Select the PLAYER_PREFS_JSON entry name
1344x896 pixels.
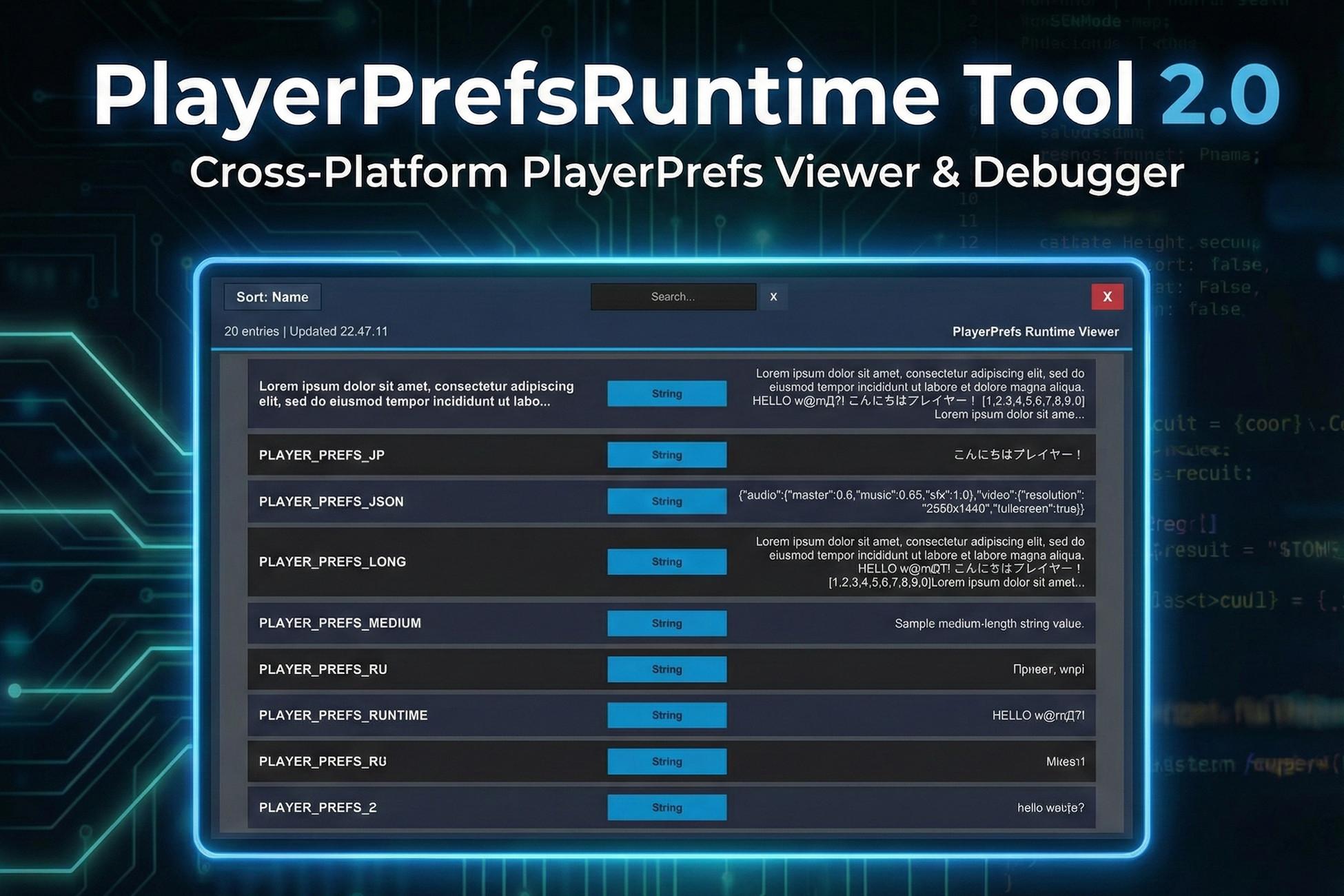pyautogui.click(x=331, y=502)
